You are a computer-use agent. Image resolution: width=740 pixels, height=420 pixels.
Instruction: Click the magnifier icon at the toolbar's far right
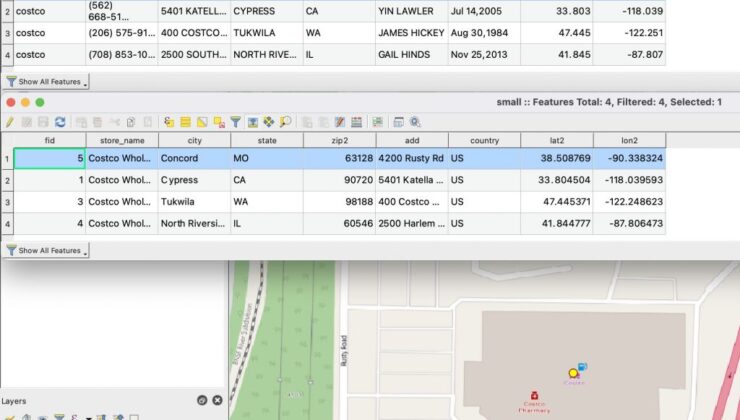coord(415,122)
